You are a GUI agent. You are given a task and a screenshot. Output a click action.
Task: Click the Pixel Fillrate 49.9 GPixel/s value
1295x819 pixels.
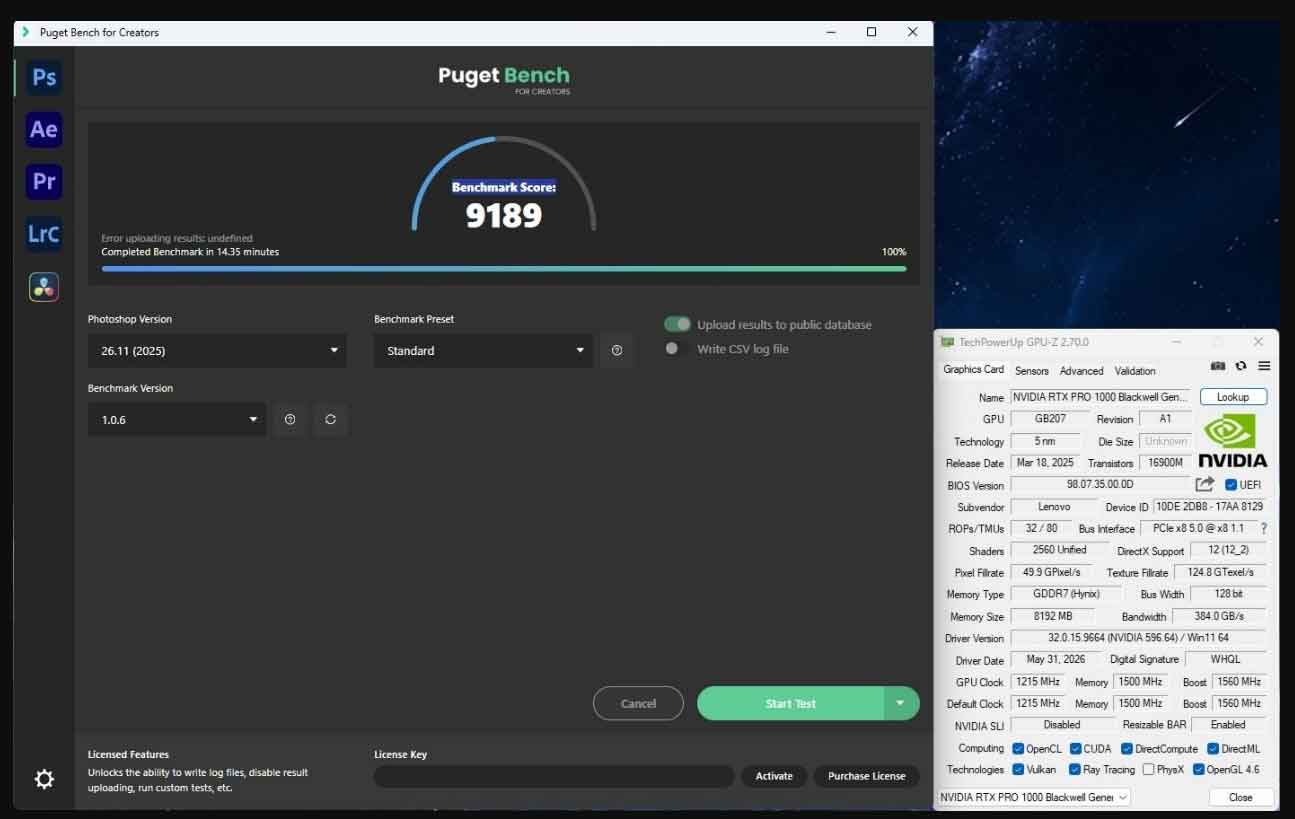coord(1052,572)
